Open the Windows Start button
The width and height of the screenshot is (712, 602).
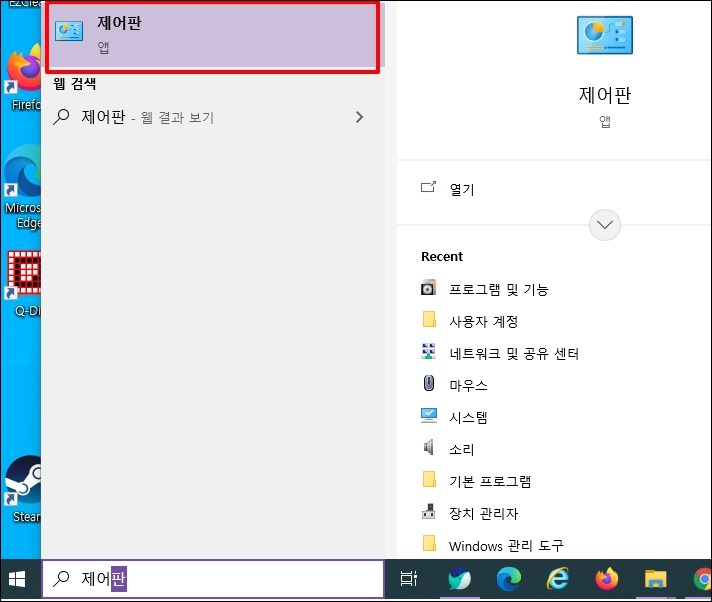click(x=17, y=579)
